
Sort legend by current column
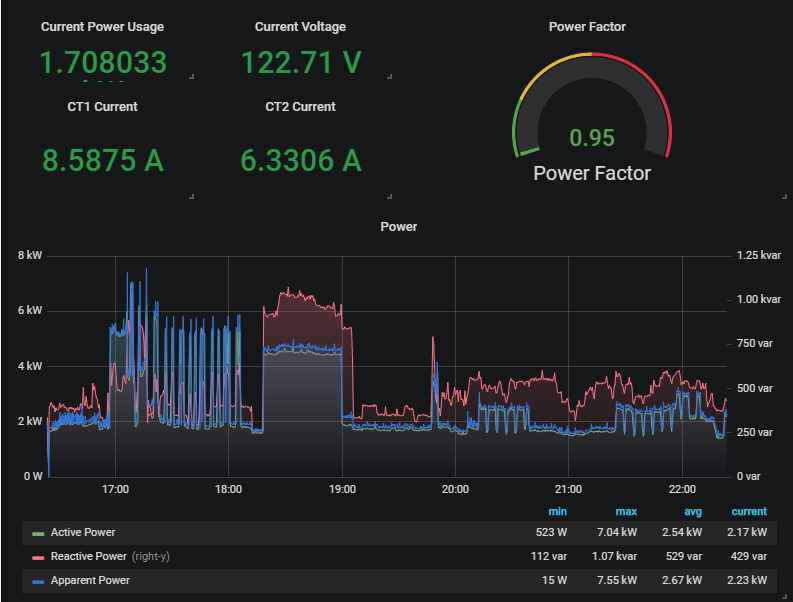pos(748,511)
